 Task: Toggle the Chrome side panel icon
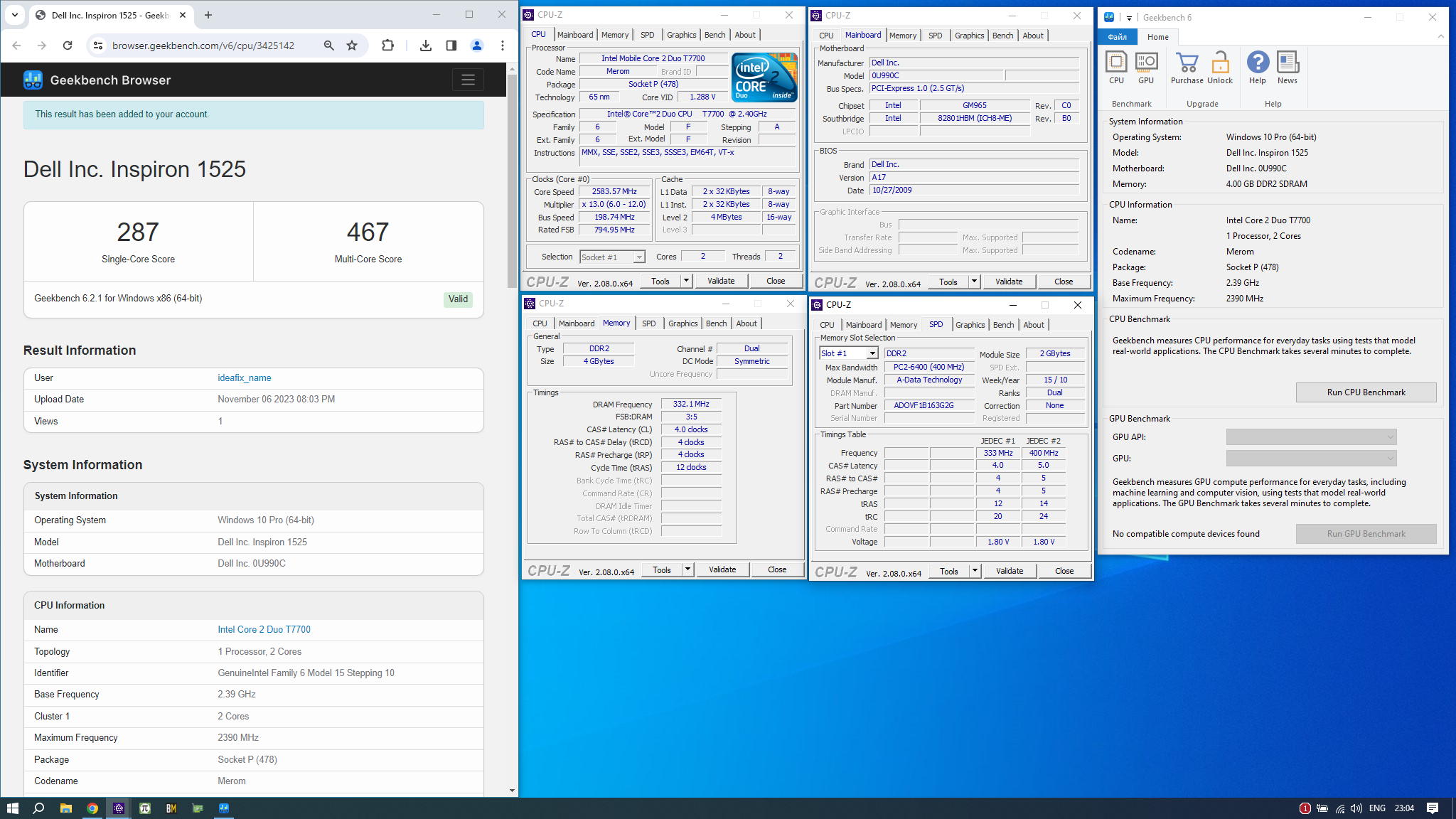pos(451,45)
